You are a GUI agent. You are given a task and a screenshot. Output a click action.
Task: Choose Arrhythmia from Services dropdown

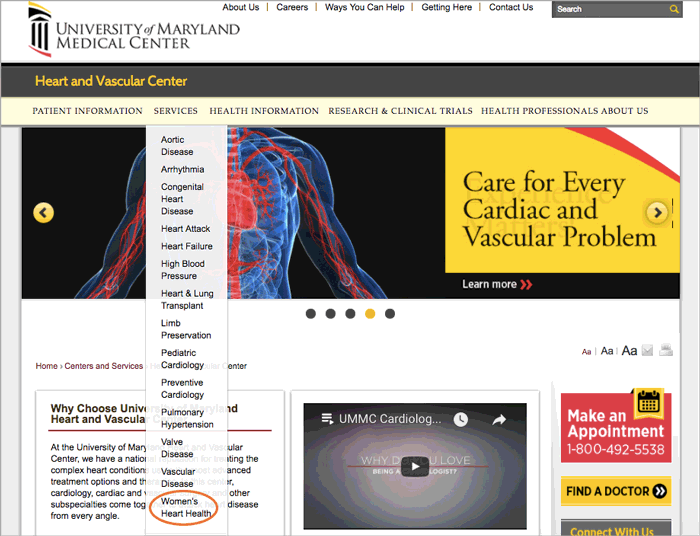tap(183, 170)
